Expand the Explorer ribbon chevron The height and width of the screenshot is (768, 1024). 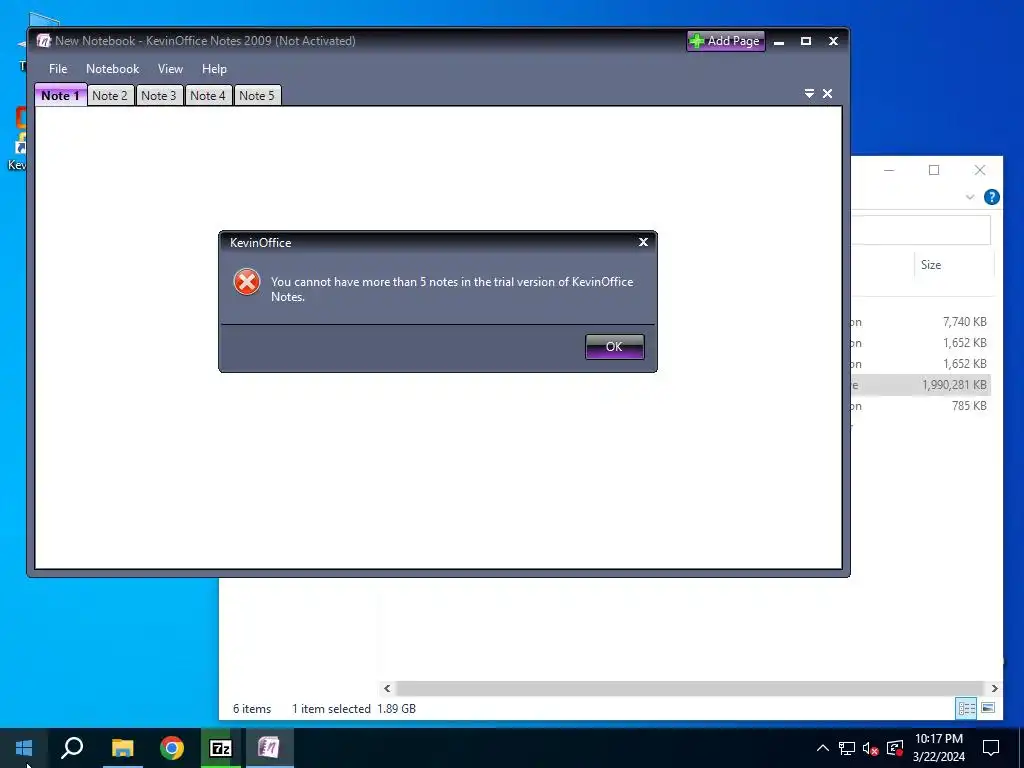pyautogui.click(x=970, y=197)
